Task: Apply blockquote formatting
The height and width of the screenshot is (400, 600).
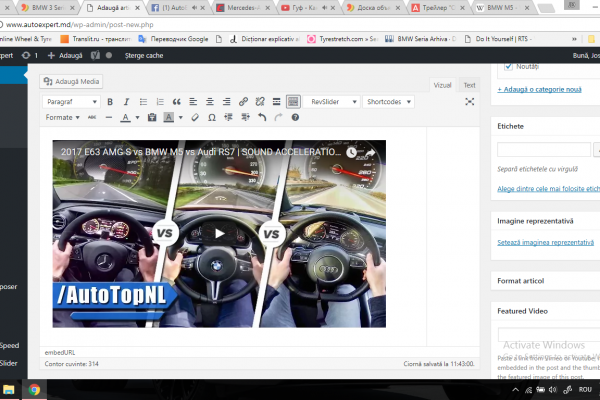Action: (x=176, y=102)
